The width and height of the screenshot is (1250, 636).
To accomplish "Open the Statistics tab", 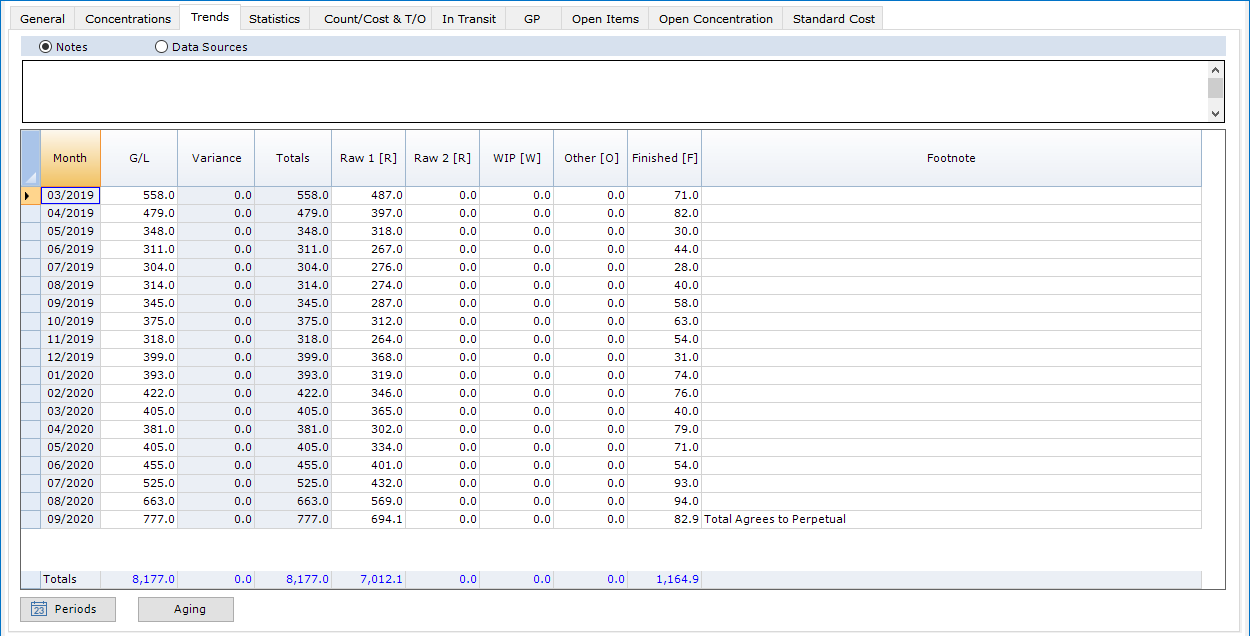I will [x=274, y=17].
